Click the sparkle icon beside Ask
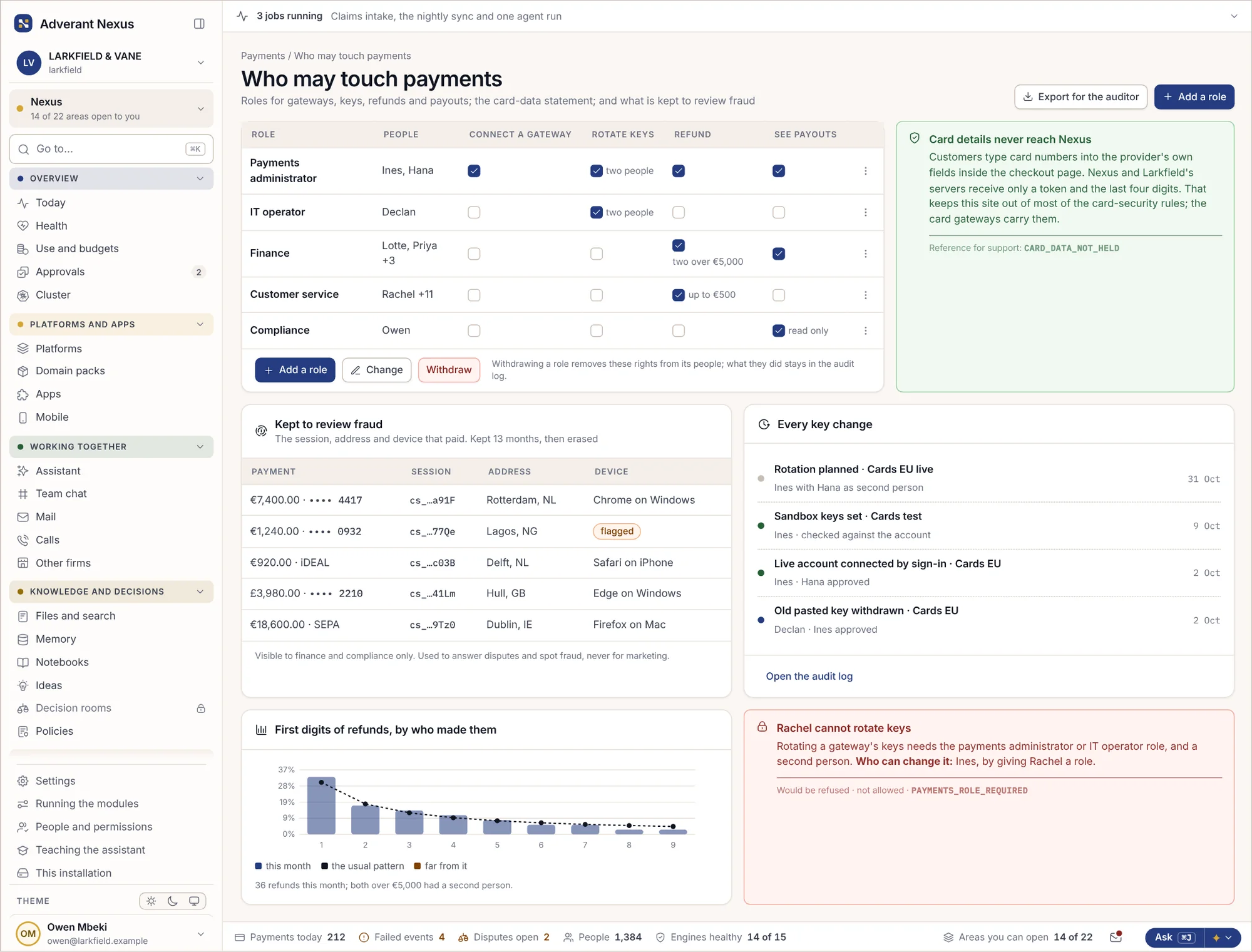This screenshot has width=1252, height=952. click(1216, 938)
